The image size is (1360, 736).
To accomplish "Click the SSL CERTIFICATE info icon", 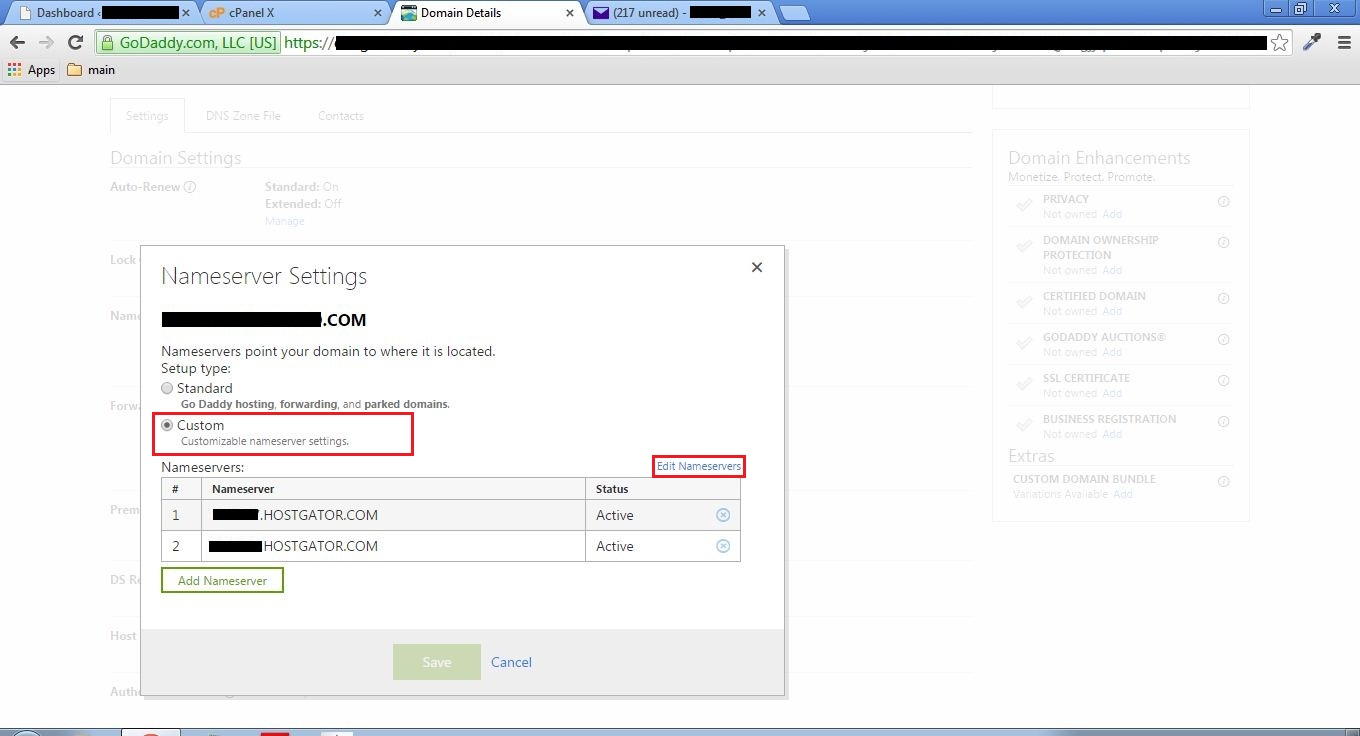I will tap(1223, 380).
